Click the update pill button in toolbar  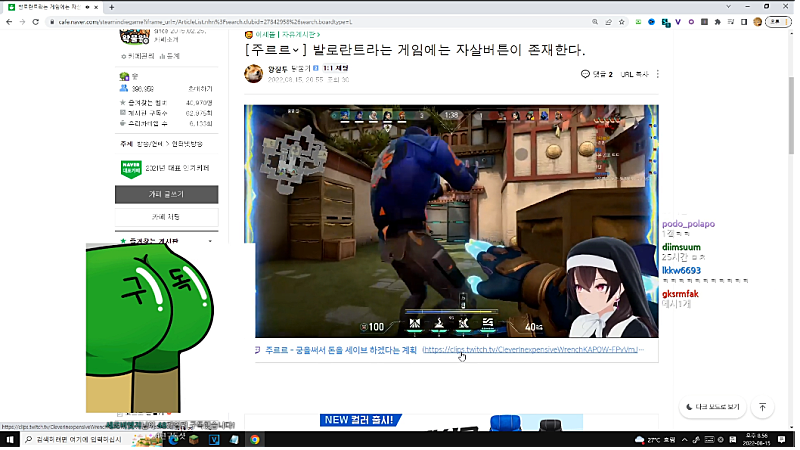[778, 22]
